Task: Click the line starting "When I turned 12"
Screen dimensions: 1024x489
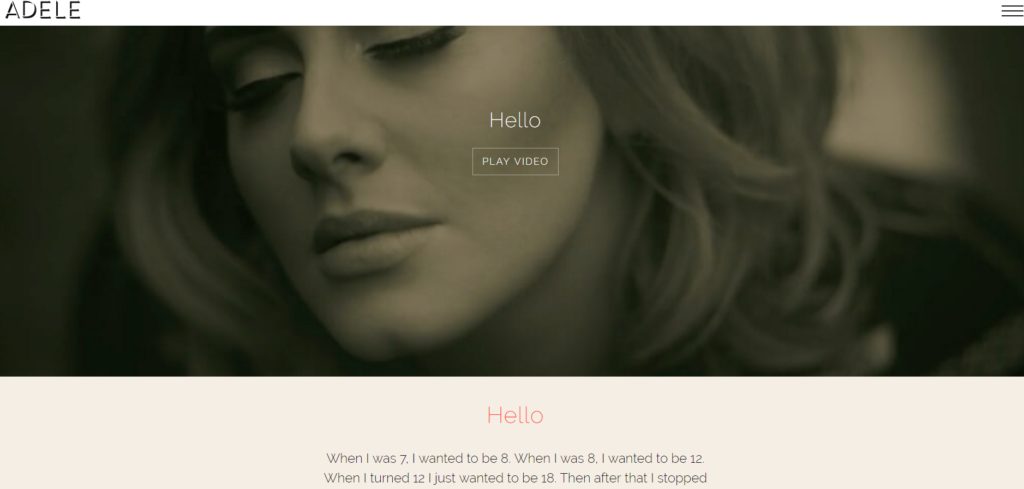Action: (x=515, y=478)
